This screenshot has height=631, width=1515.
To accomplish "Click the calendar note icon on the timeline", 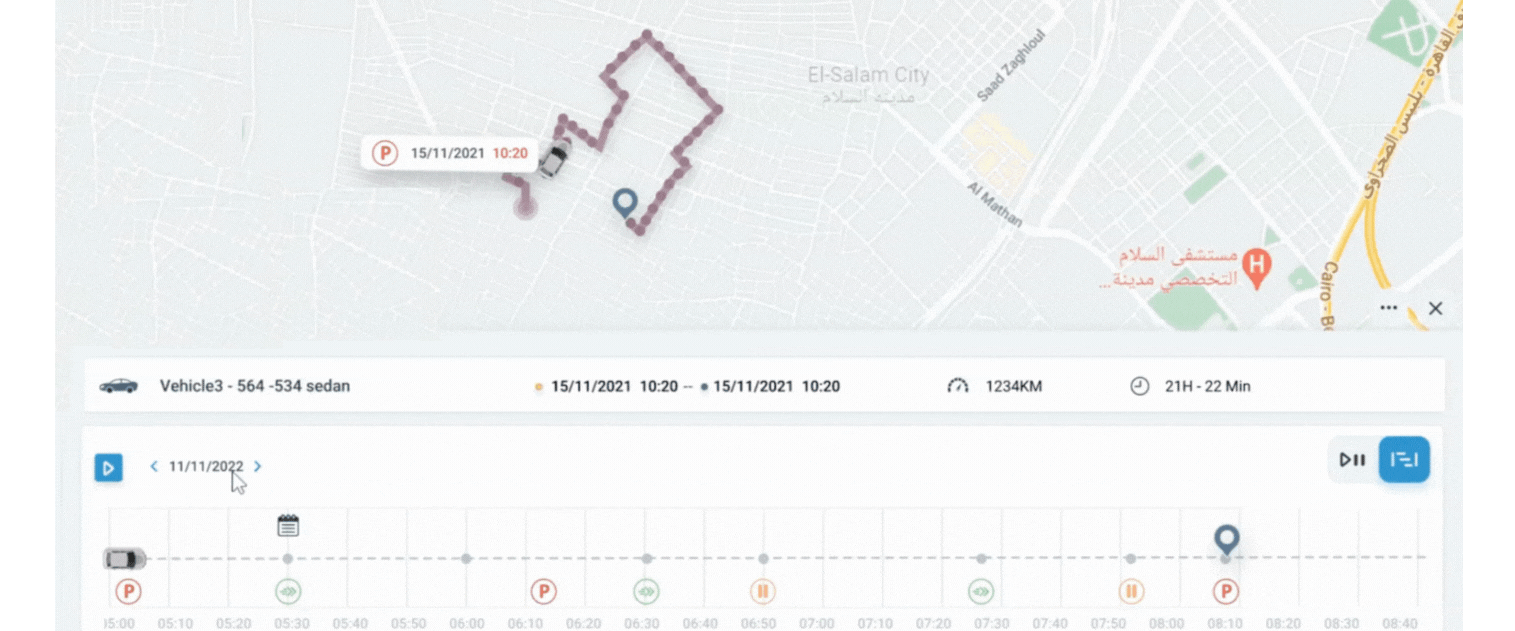I will [288, 525].
